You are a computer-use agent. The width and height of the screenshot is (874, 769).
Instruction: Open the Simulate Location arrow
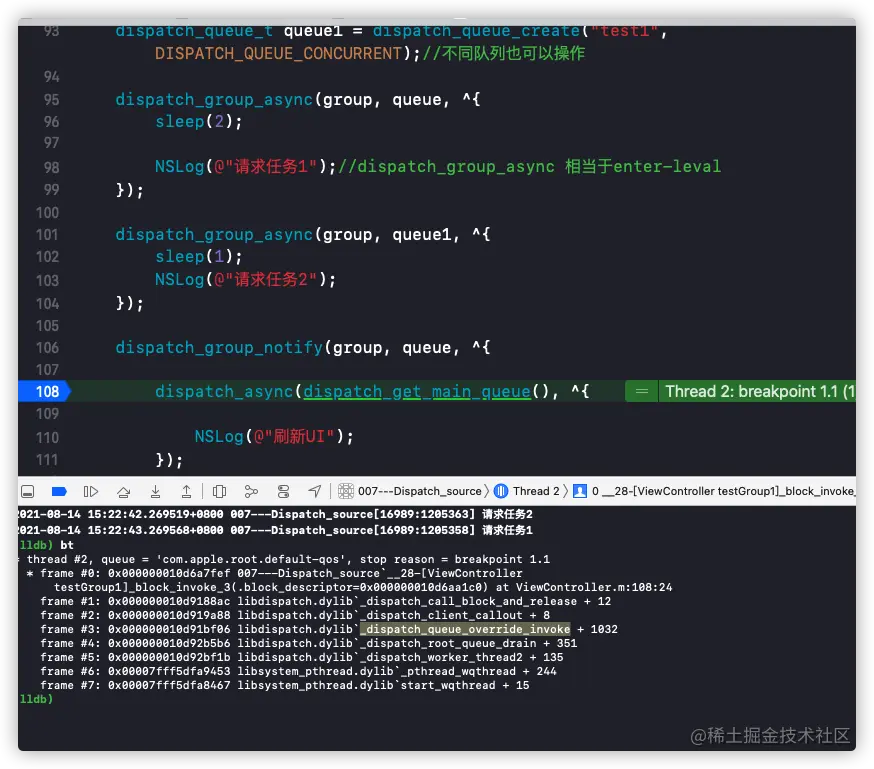pos(315,491)
